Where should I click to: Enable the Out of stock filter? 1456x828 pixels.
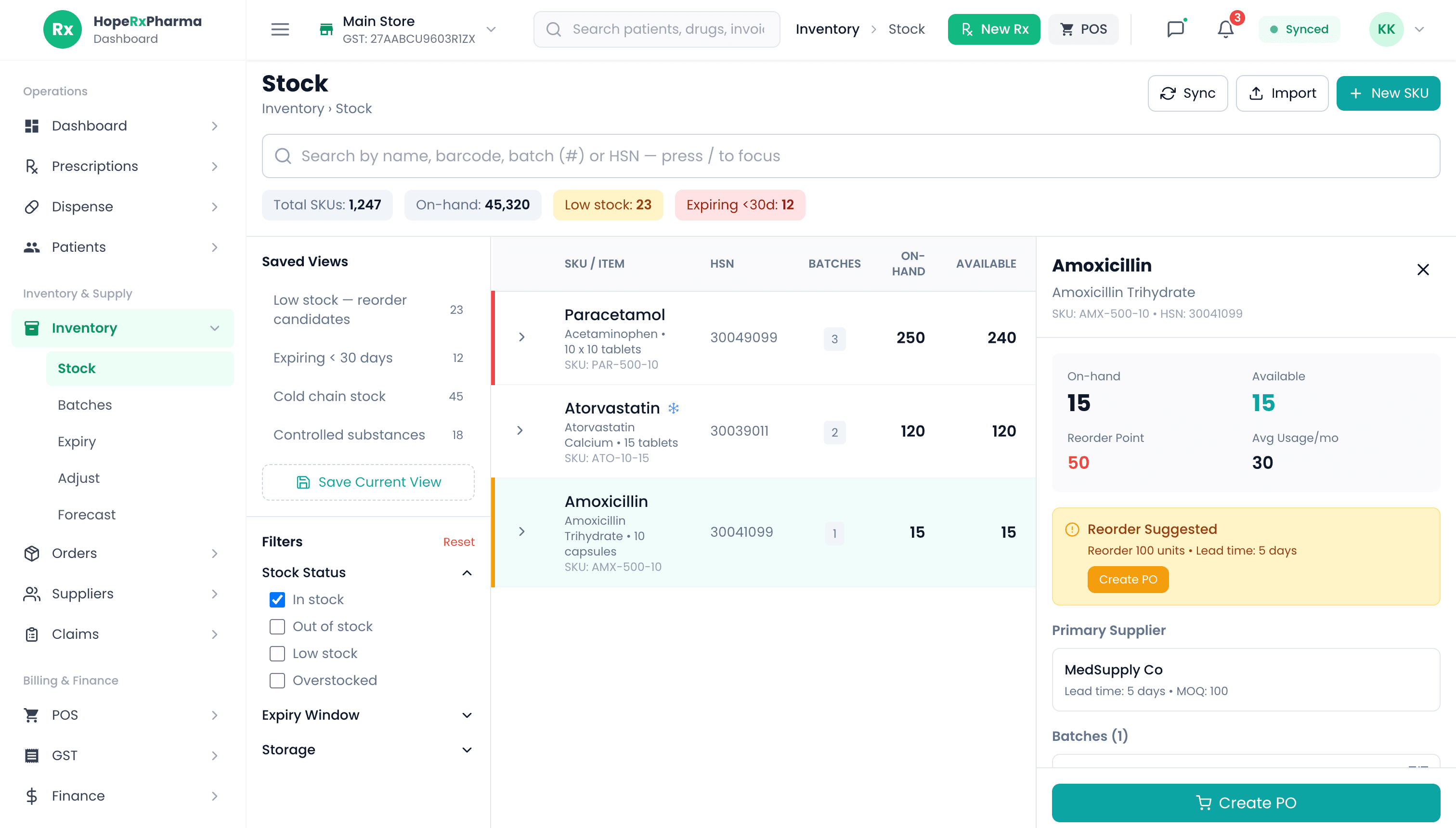(x=277, y=627)
